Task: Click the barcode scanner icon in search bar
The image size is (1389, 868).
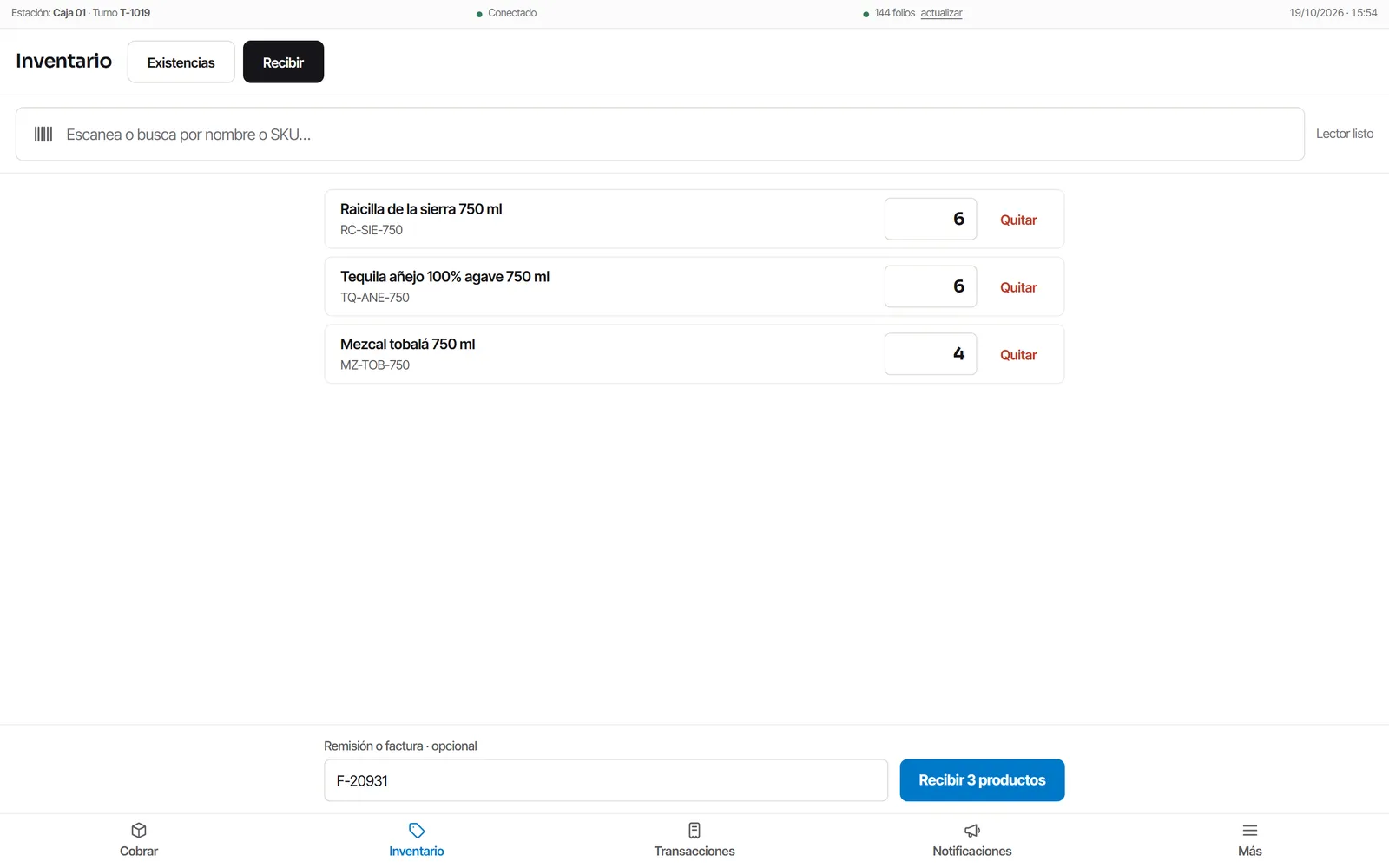Action: [x=43, y=134]
